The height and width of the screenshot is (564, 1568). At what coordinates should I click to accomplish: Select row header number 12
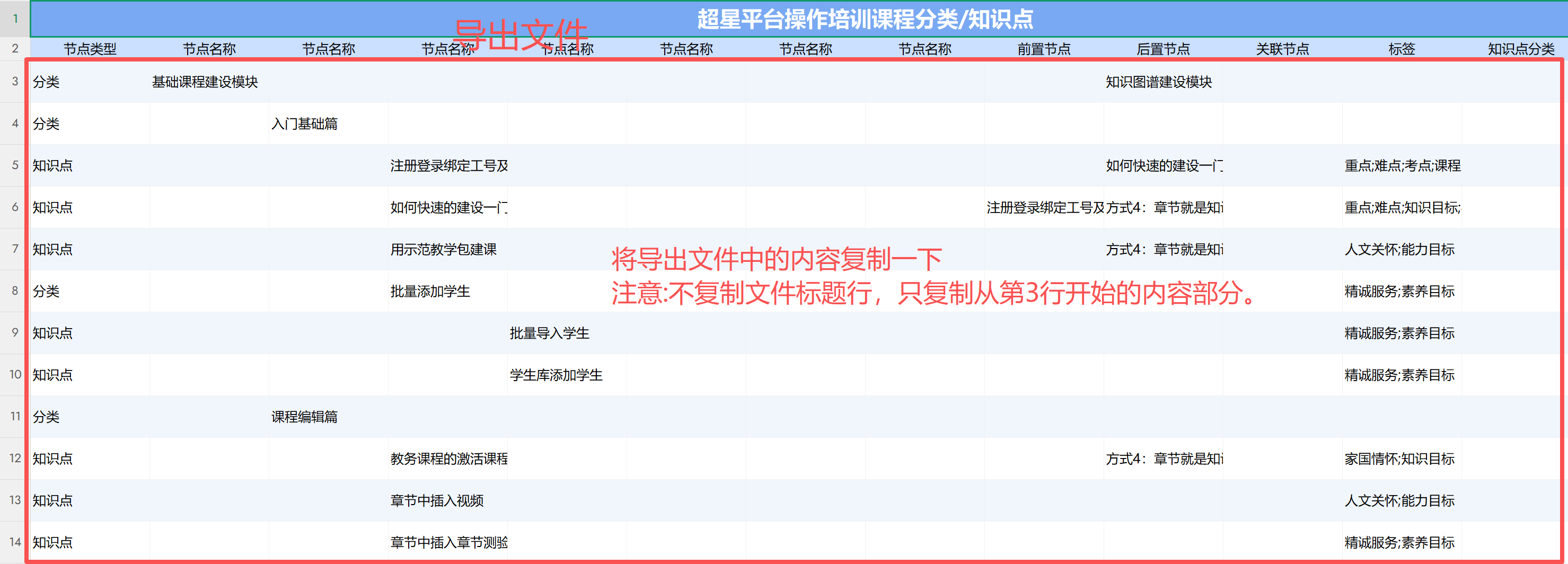(x=15, y=458)
